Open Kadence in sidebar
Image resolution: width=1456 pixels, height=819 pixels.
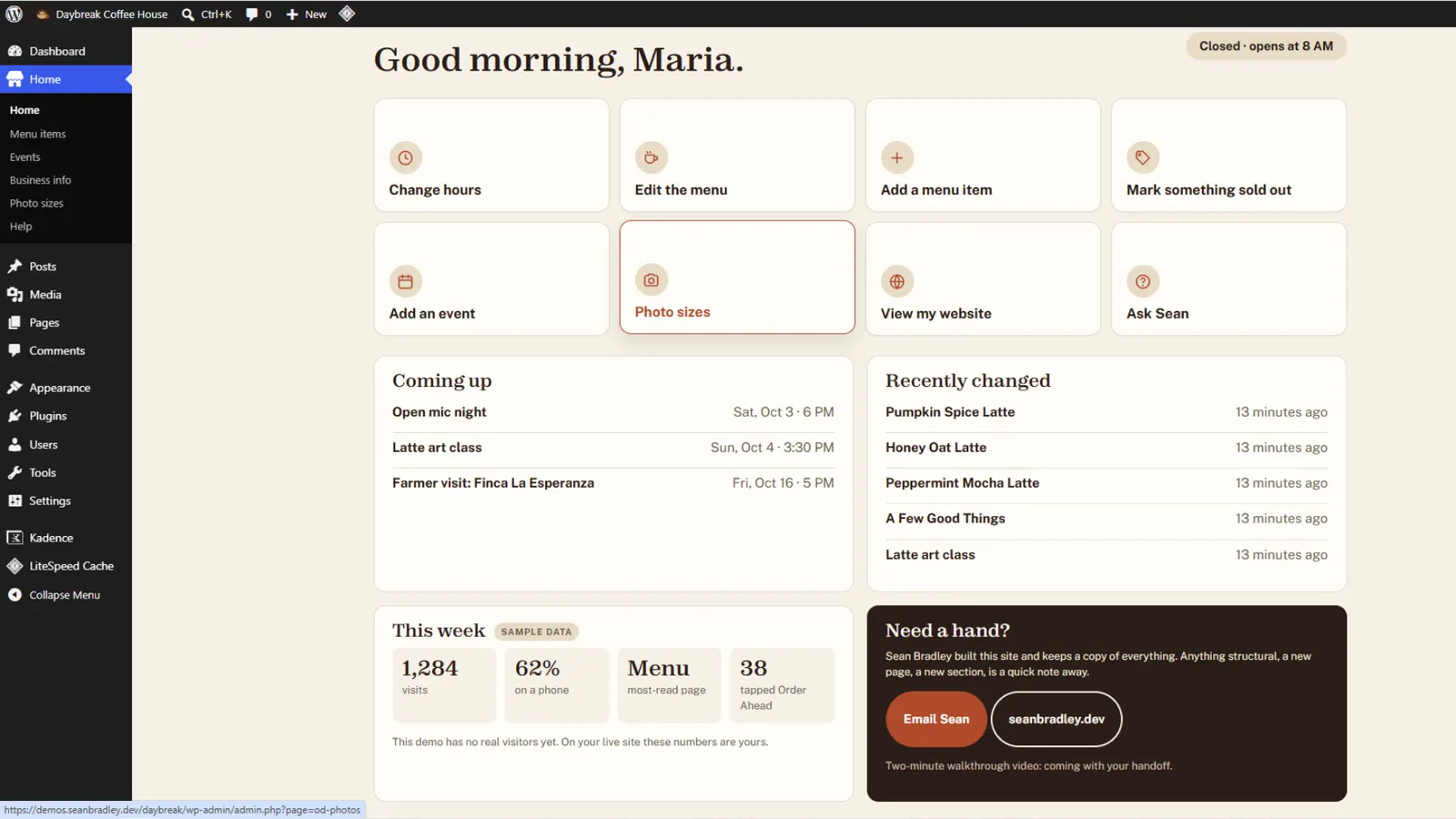[66, 538]
